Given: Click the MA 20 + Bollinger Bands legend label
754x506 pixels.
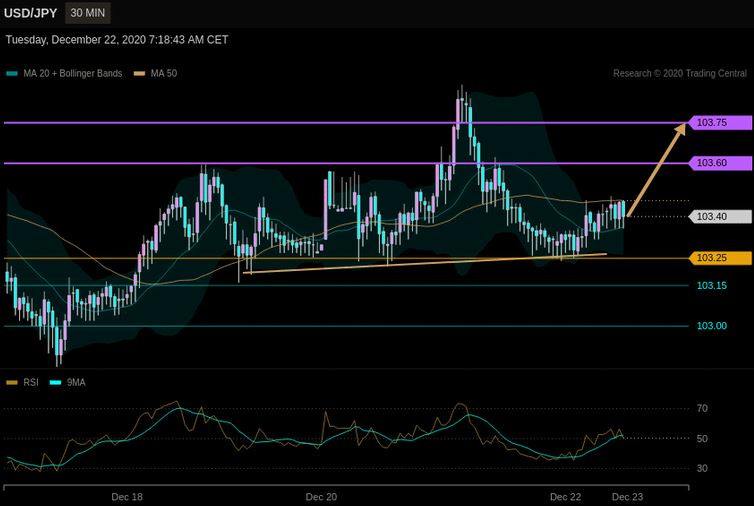Looking at the screenshot, I should 73,74.
